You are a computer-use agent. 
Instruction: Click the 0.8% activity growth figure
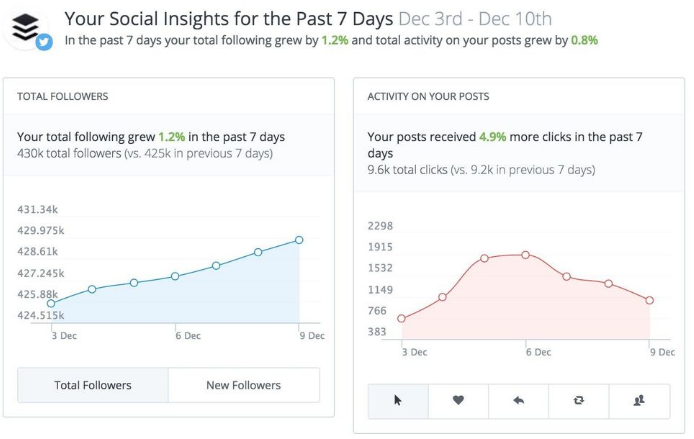tap(584, 41)
